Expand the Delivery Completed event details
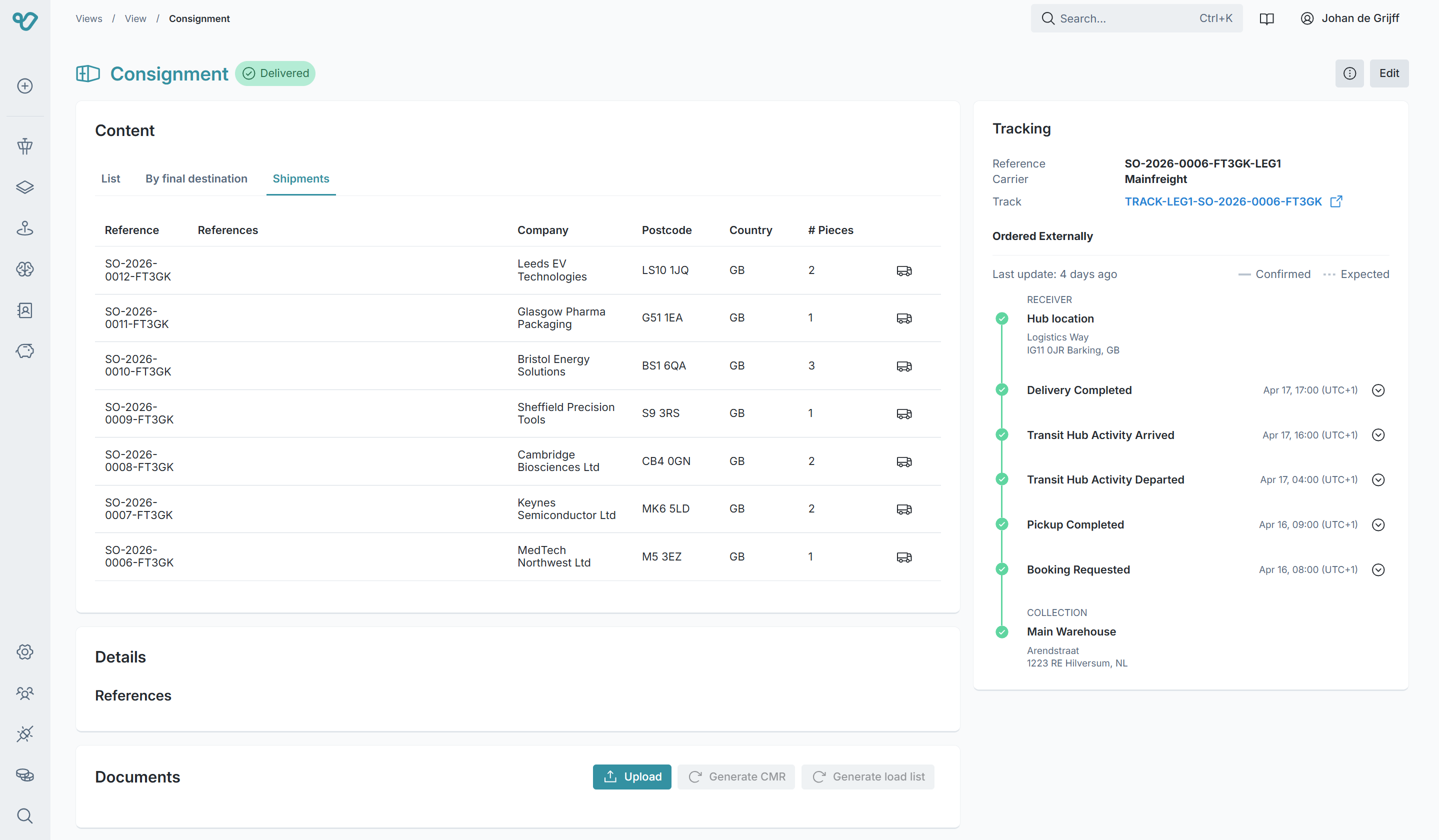 pyautogui.click(x=1378, y=390)
